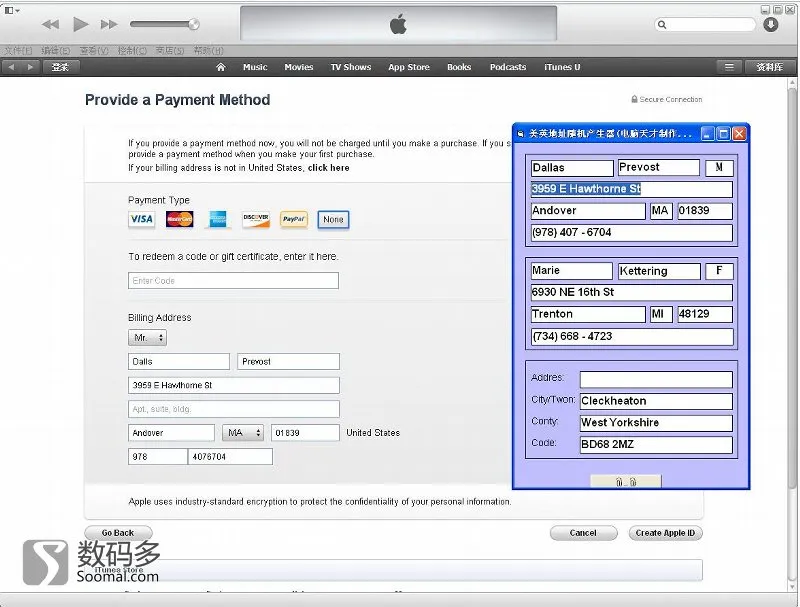
Task: Click the BD68 2MZ postcode field
Action: pos(656,444)
